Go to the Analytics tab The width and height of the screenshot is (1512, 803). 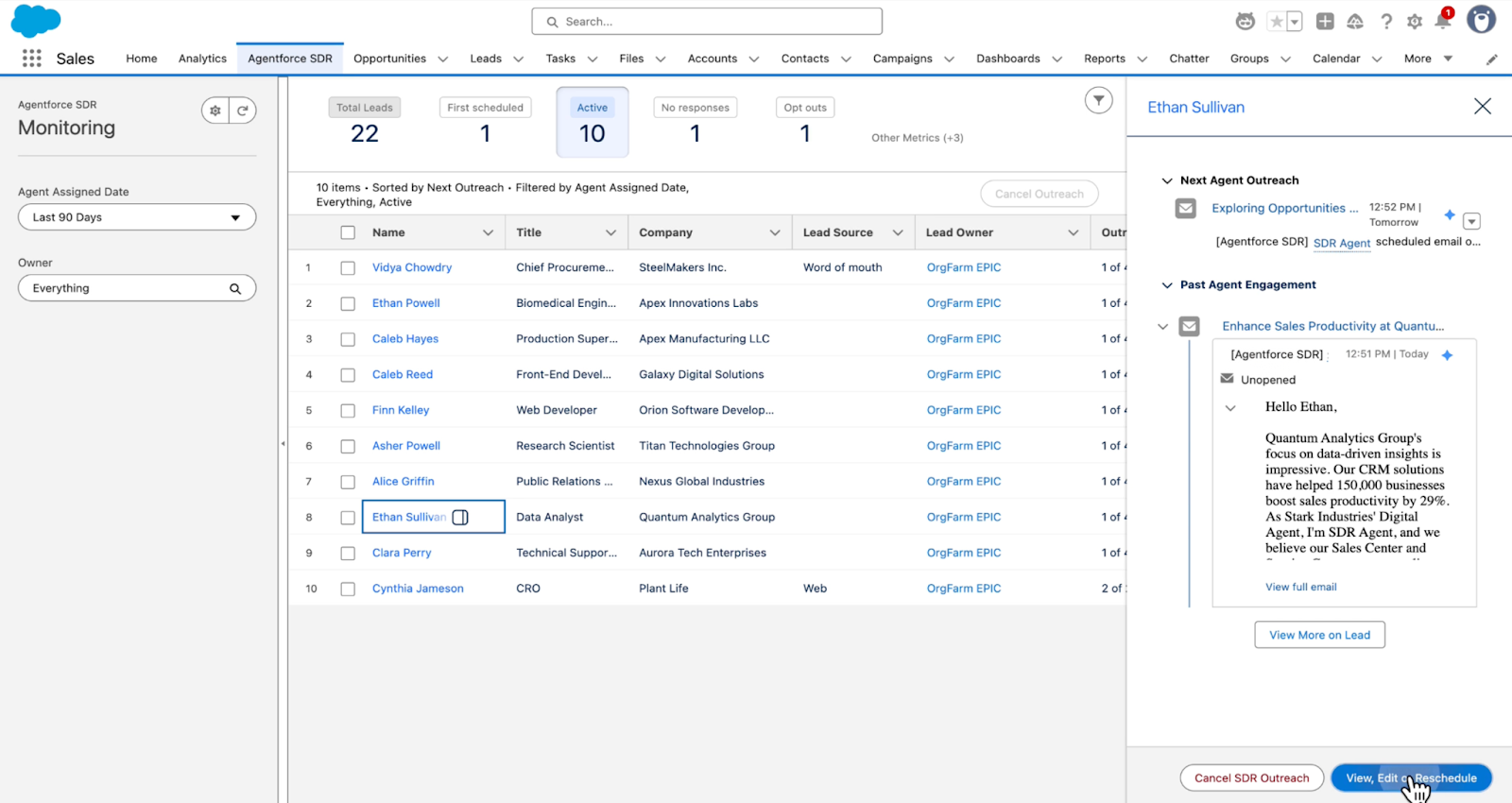[x=202, y=59]
